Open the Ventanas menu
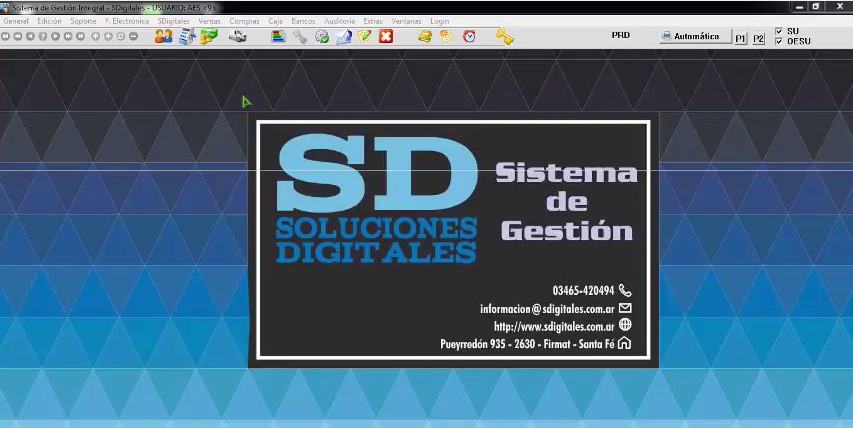This screenshot has height=428, width=853. point(406,21)
